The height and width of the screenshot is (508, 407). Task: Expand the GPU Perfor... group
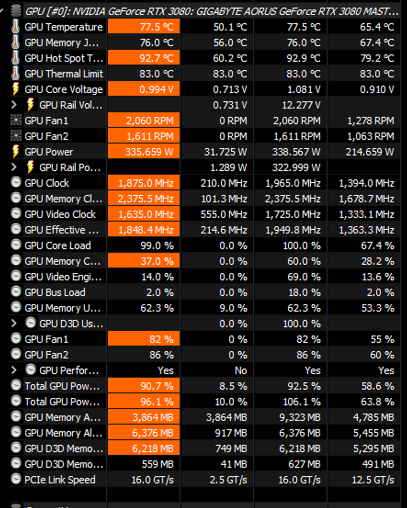click(x=14, y=370)
